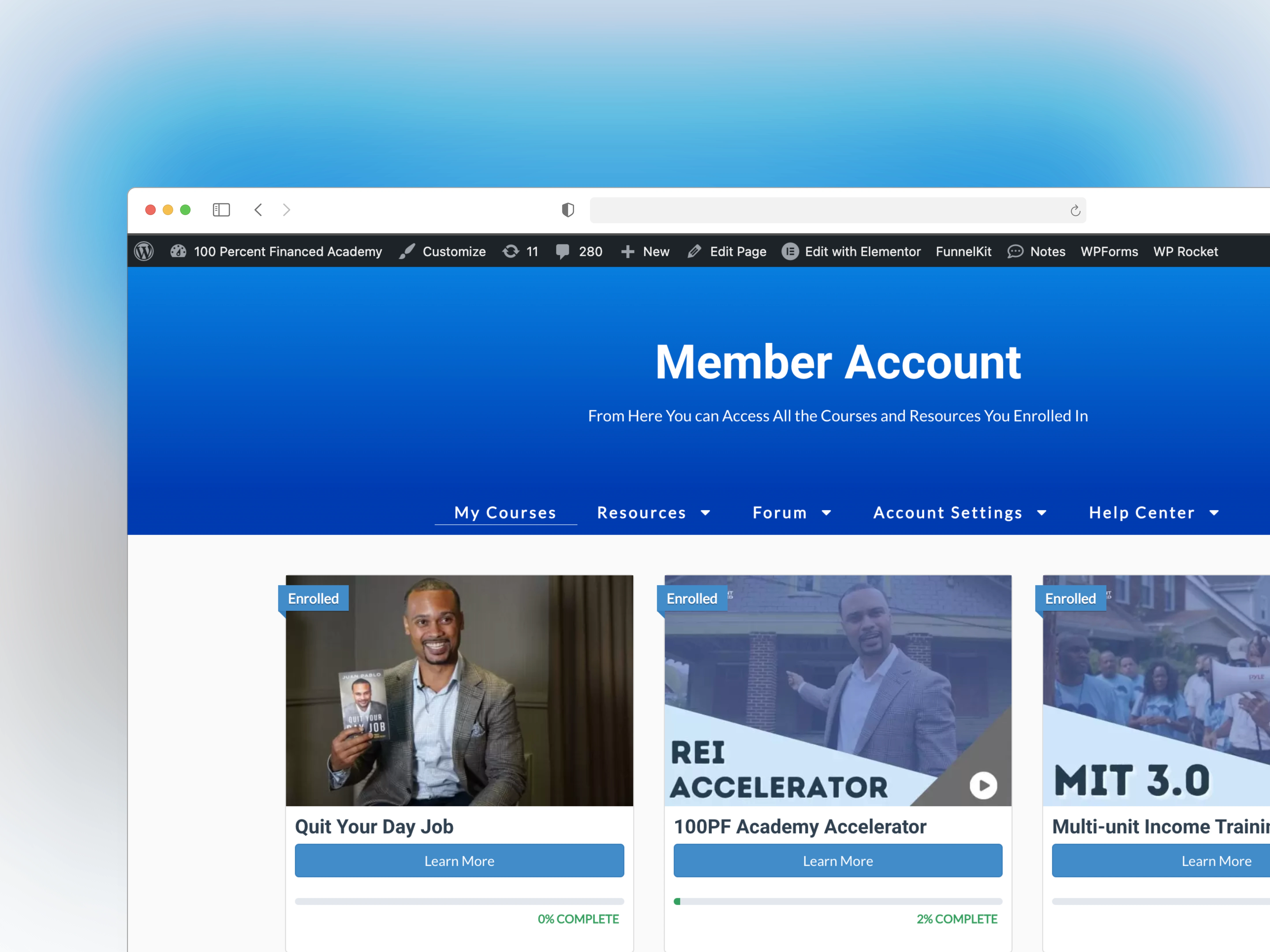1270x952 pixels.
Task: Click the Enrolled badge on Quit Your Day Job
Action: 314,599
